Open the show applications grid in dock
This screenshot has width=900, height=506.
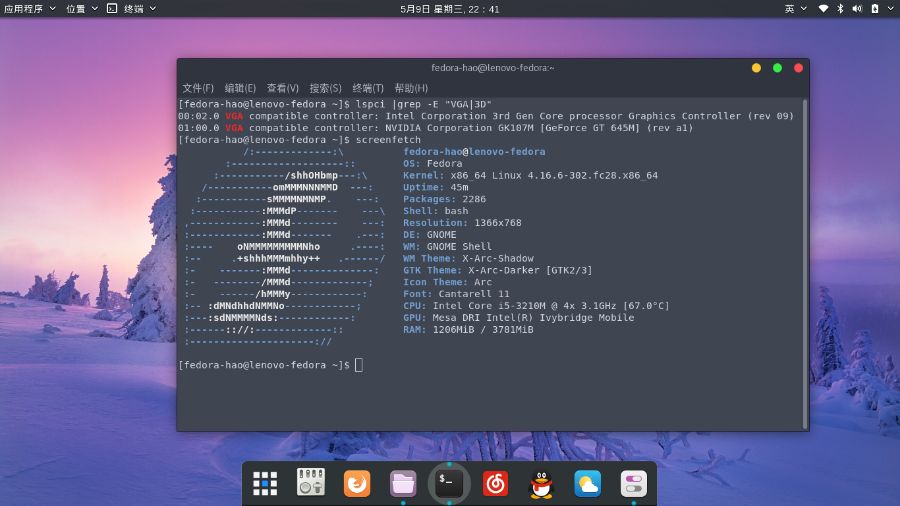(265, 484)
